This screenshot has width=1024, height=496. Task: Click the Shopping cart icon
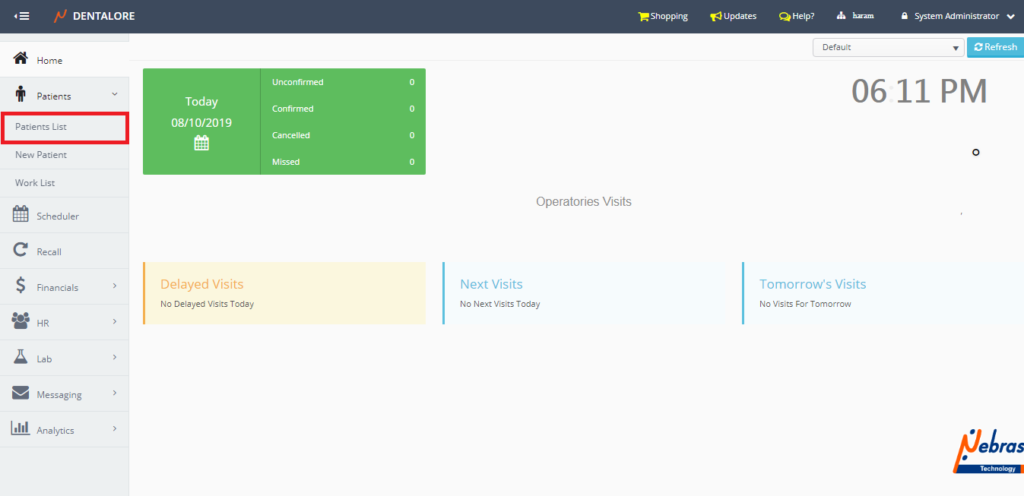pyautogui.click(x=643, y=16)
